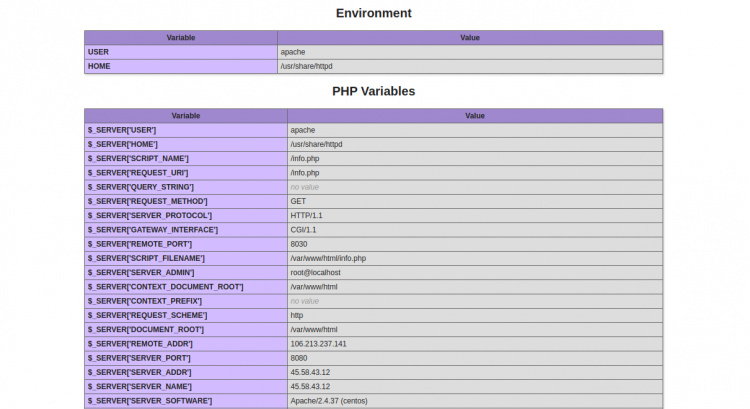This screenshot has height=409, width=750.
Task: Click the Environment section heading
Action: click(x=373, y=13)
